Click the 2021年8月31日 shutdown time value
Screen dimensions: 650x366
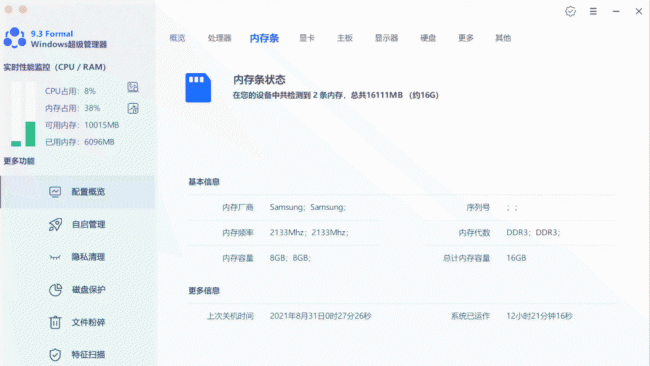coord(320,316)
